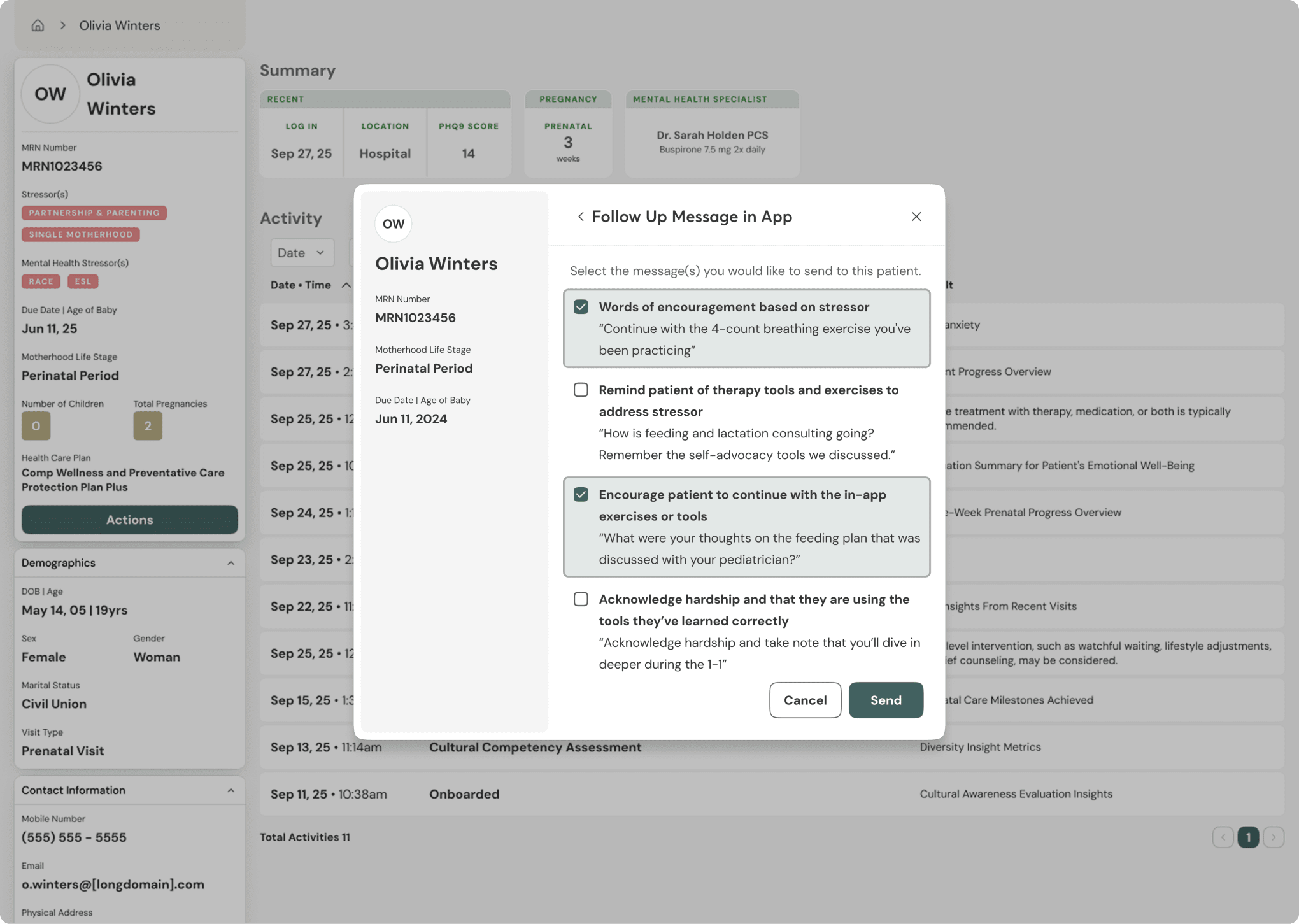Click the previous page pagination arrow
The height and width of the screenshot is (924, 1299).
[x=1223, y=837]
